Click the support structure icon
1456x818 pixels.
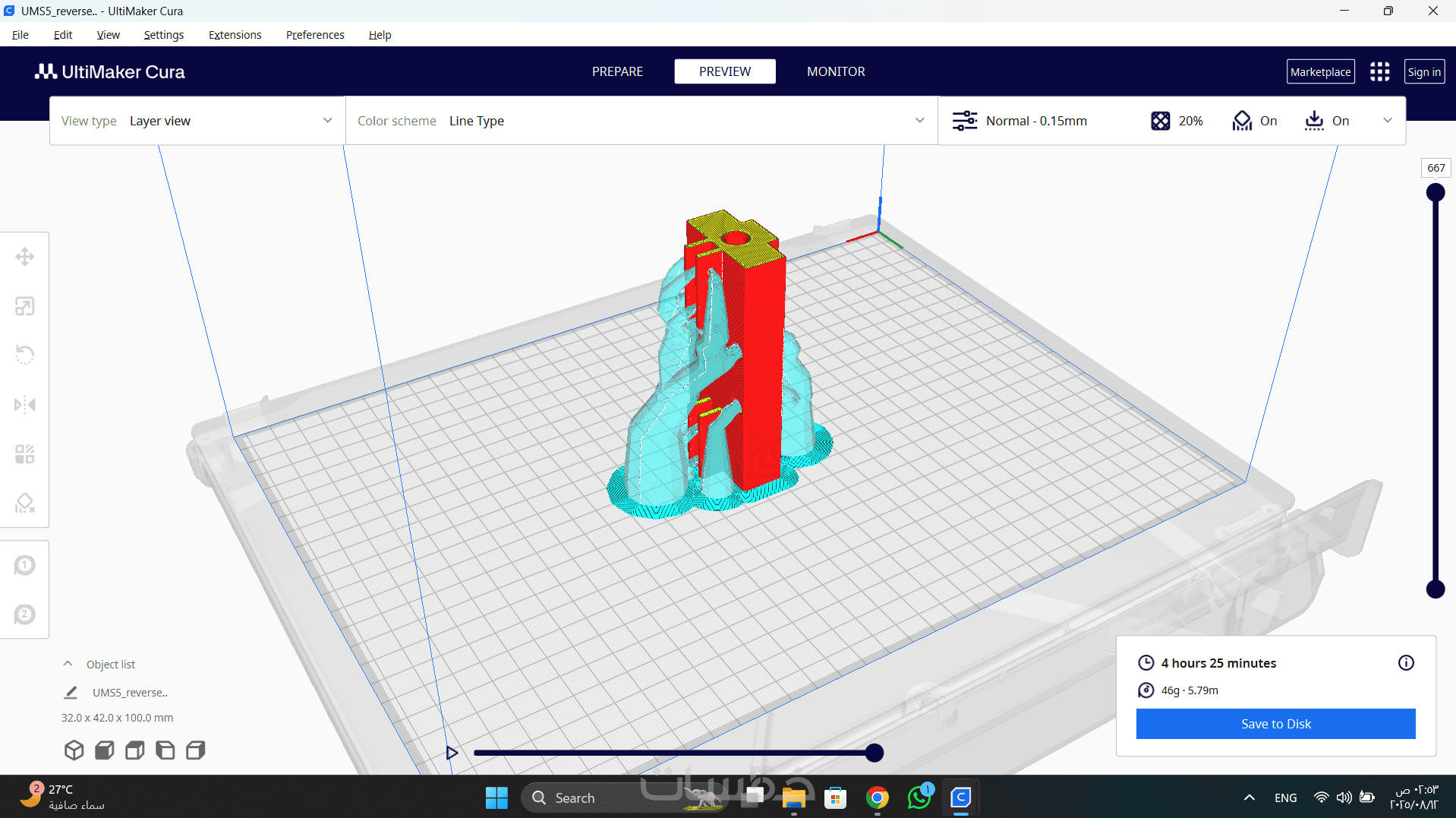(1242, 121)
